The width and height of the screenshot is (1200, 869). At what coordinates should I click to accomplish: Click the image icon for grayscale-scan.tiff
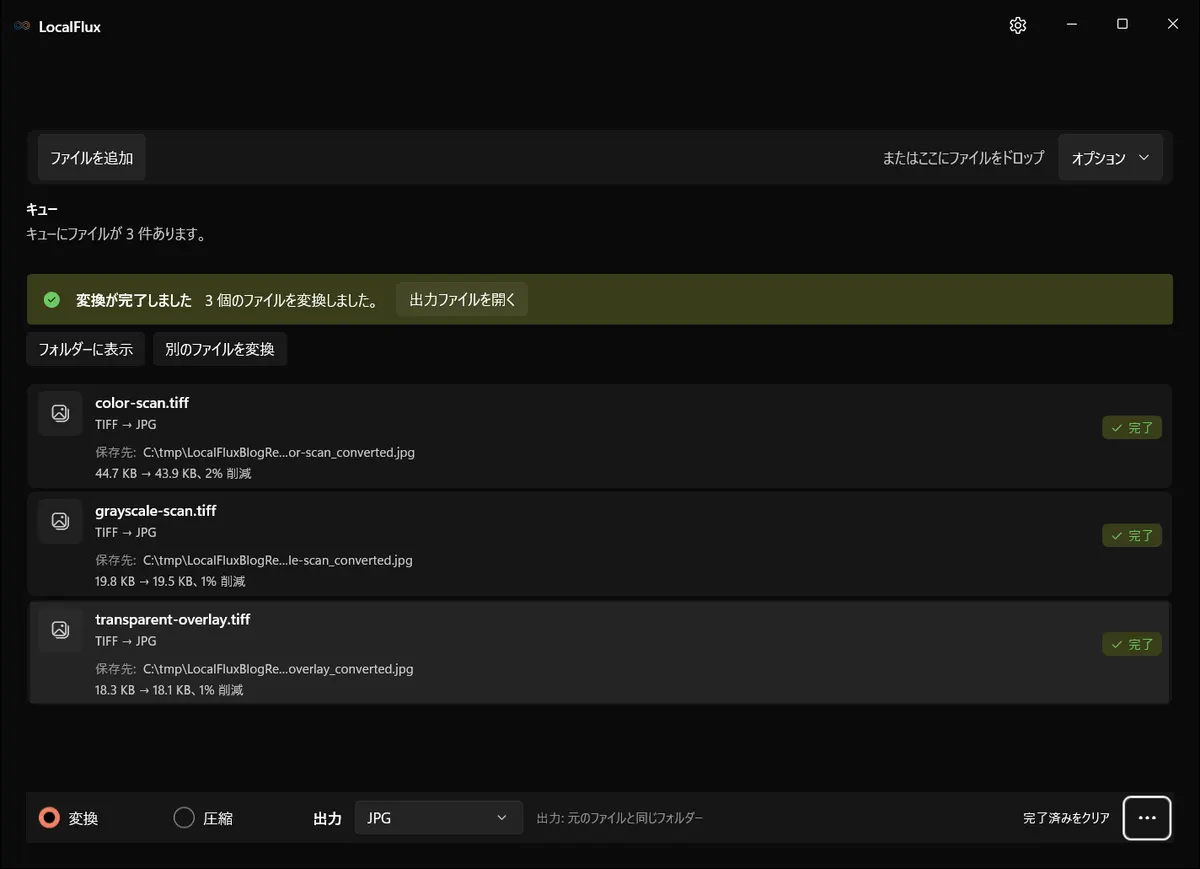click(x=60, y=521)
